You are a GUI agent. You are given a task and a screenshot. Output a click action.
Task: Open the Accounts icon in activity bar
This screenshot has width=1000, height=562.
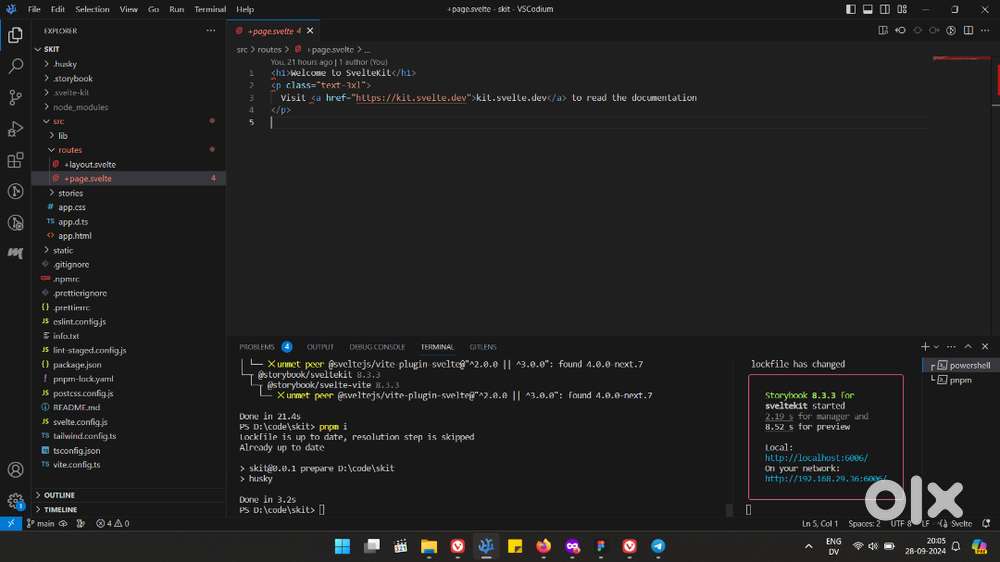coord(15,470)
